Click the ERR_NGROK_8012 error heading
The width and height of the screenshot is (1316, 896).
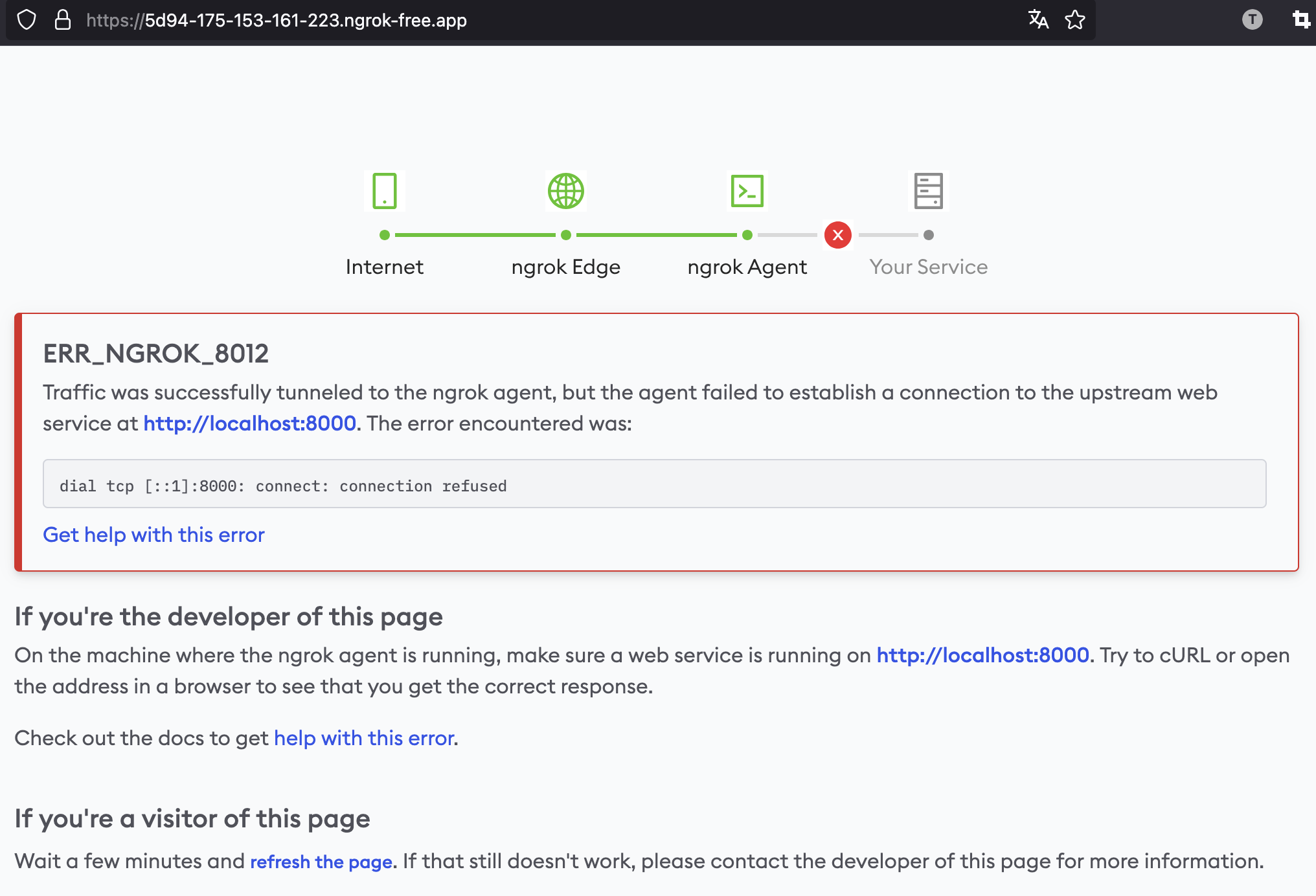[x=155, y=353]
